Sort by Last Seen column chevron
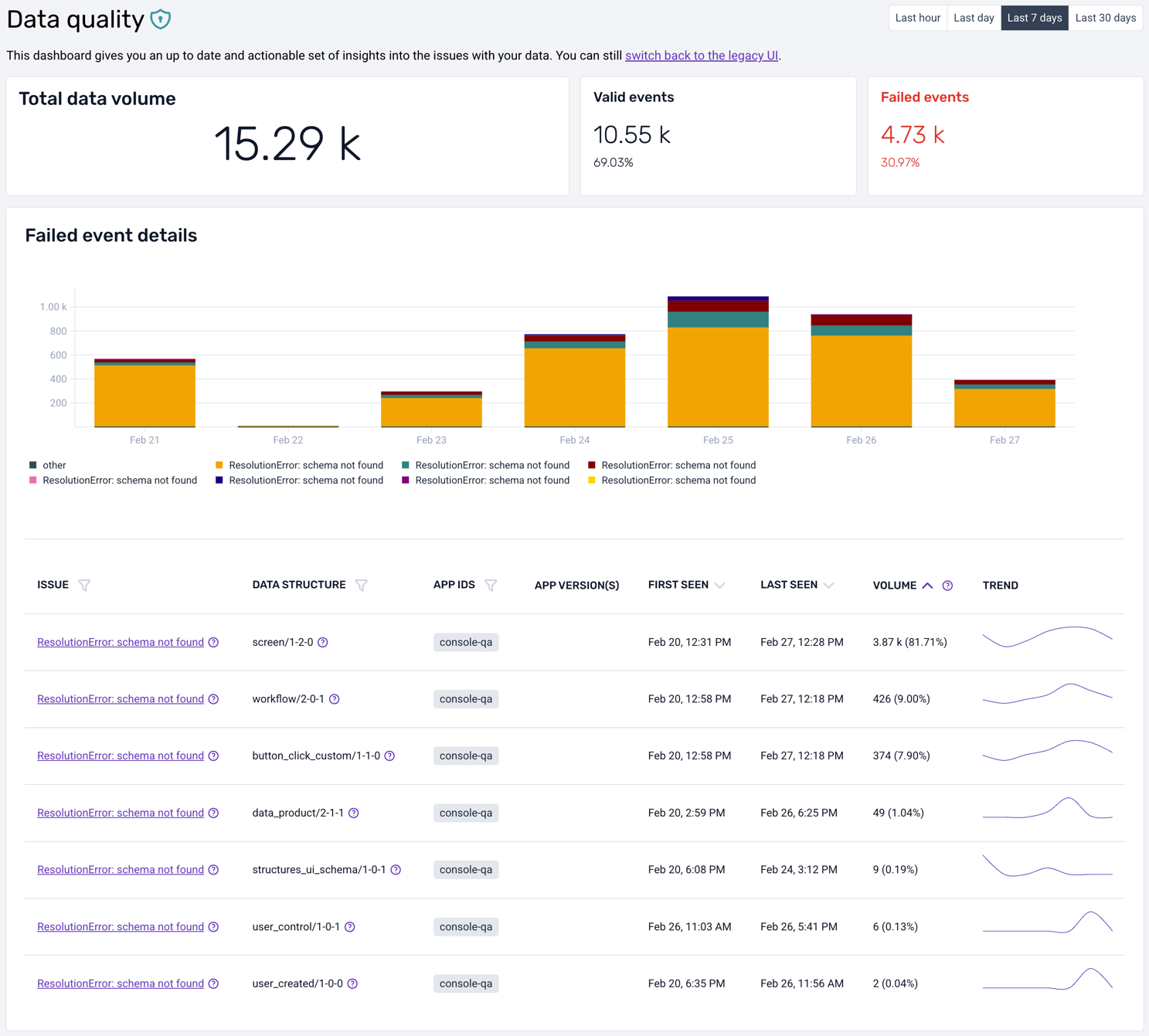This screenshot has height=1036, width=1149. click(829, 586)
